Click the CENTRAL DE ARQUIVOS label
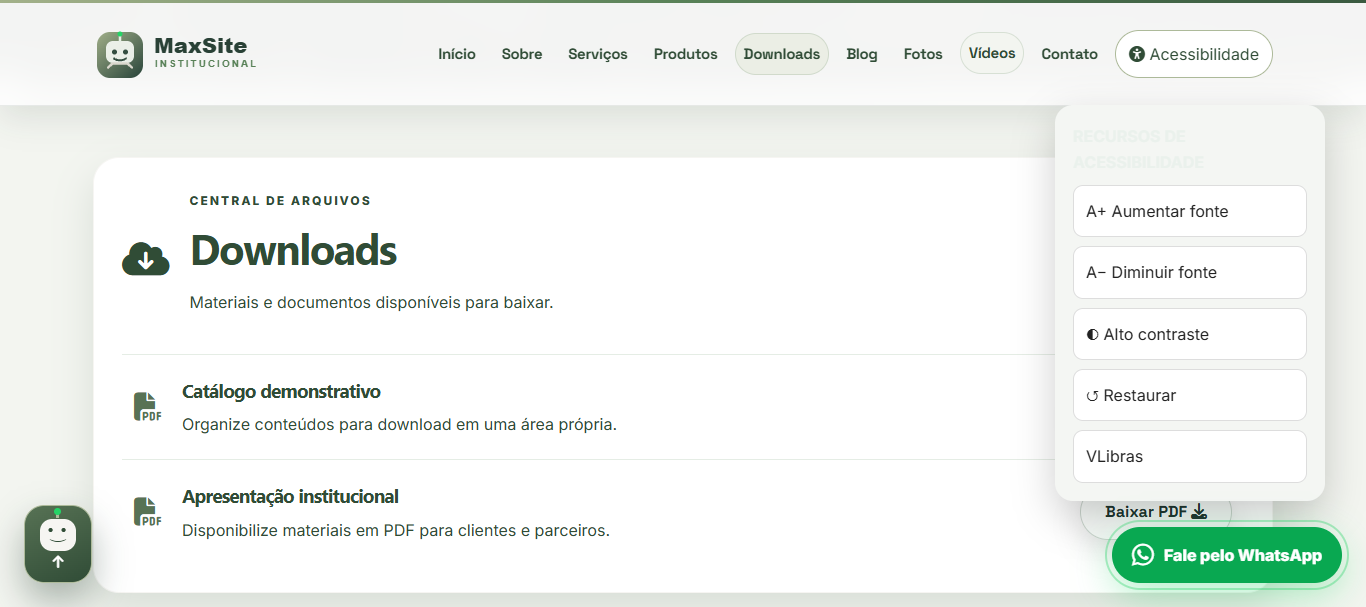The width and height of the screenshot is (1366, 607). pyautogui.click(x=280, y=200)
